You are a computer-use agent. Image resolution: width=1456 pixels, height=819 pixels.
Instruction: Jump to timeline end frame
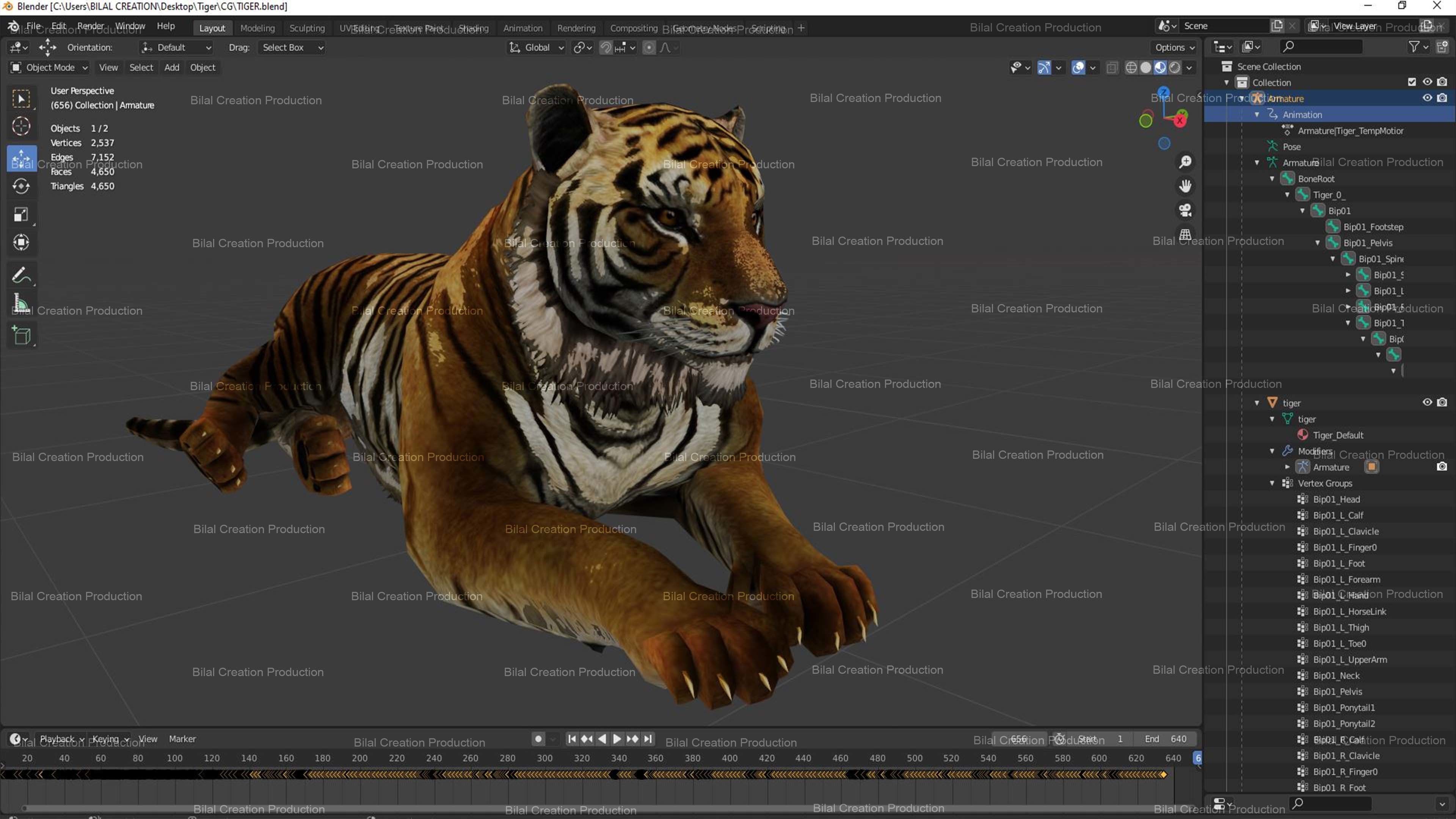[648, 739]
